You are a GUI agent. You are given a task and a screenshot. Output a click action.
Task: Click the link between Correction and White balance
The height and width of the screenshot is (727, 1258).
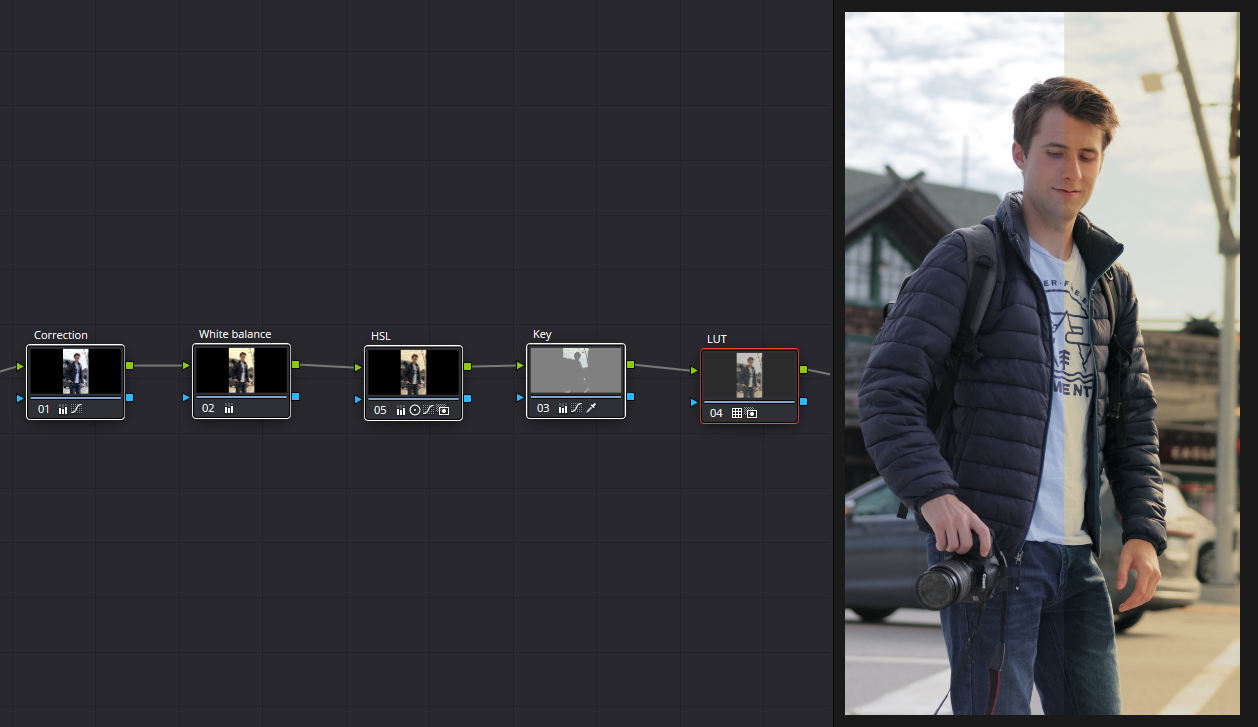coord(158,366)
